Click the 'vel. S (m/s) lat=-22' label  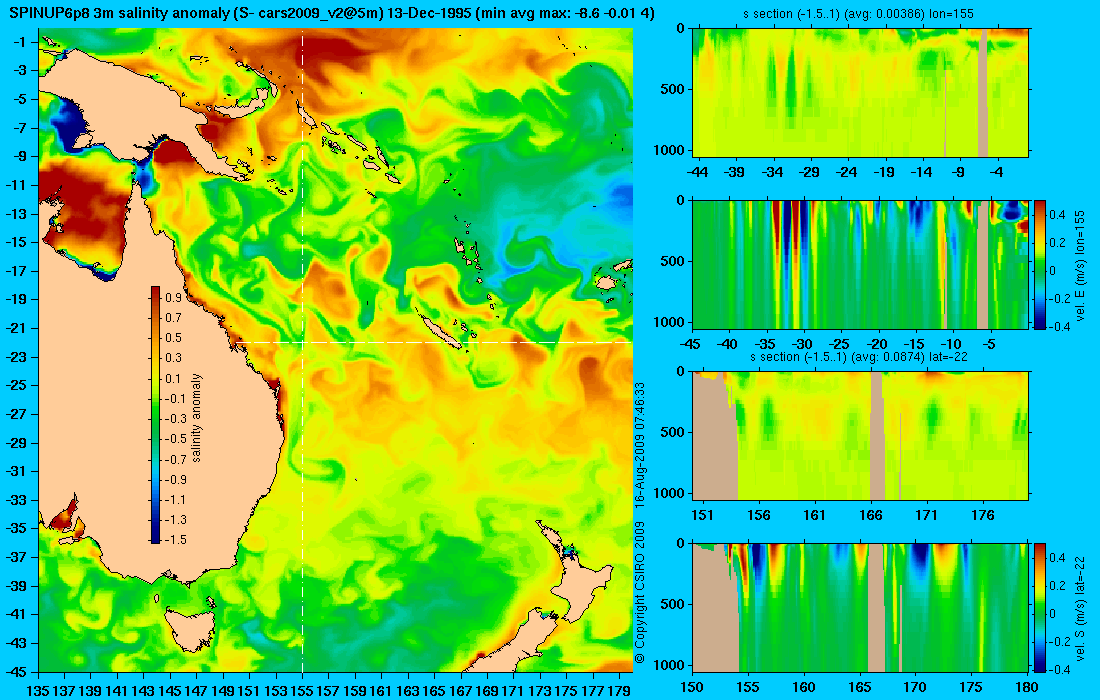[1080, 607]
